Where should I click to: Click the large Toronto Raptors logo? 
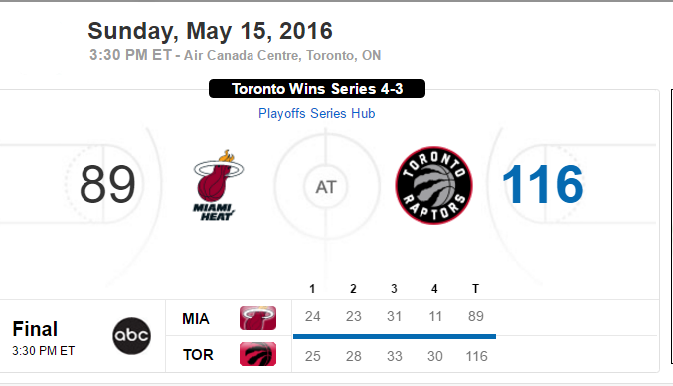tap(434, 185)
